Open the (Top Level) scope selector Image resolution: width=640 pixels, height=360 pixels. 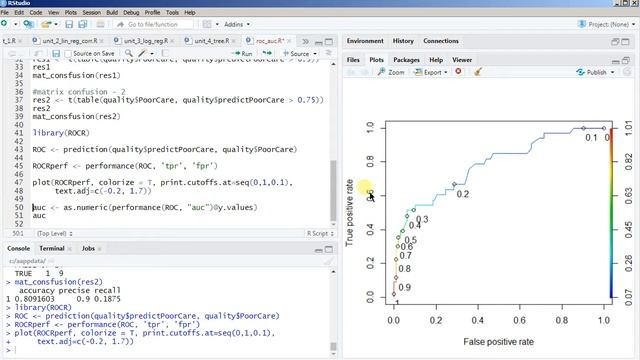(55, 233)
